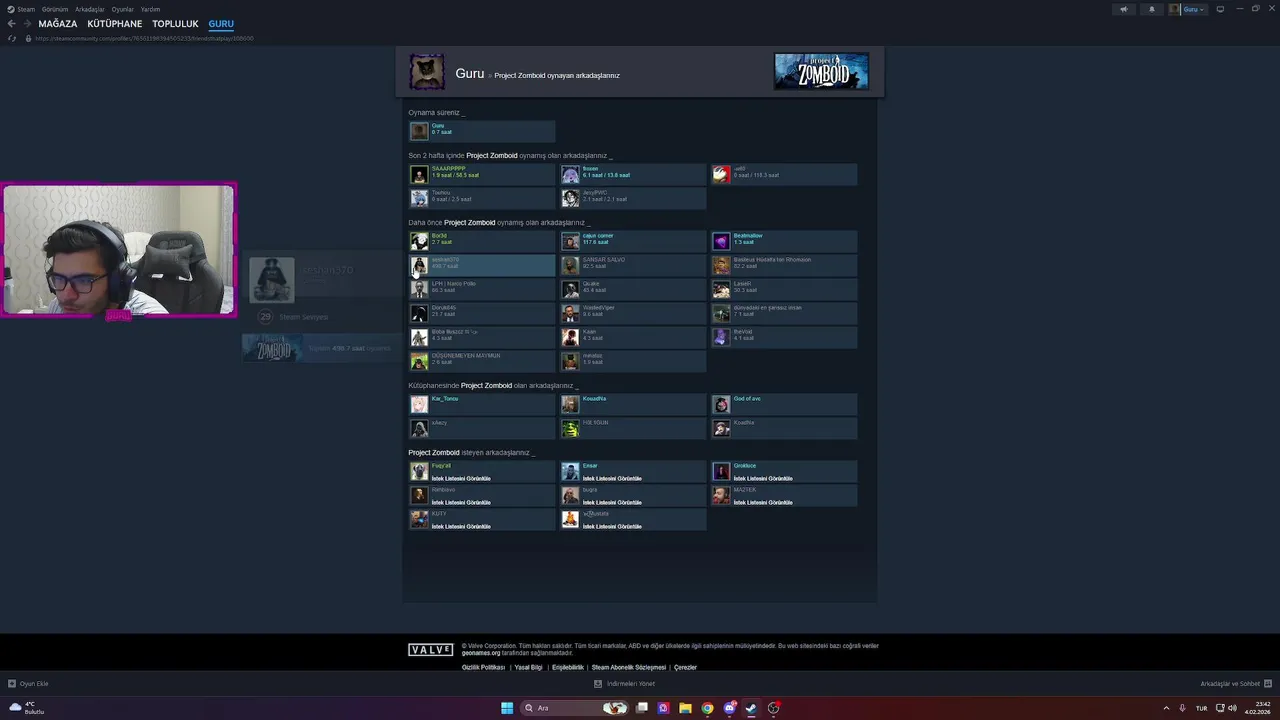Switch to the GURU tab
The height and width of the screenshot is (720, 1280).
pyautogui.click(x=221, y=24)
